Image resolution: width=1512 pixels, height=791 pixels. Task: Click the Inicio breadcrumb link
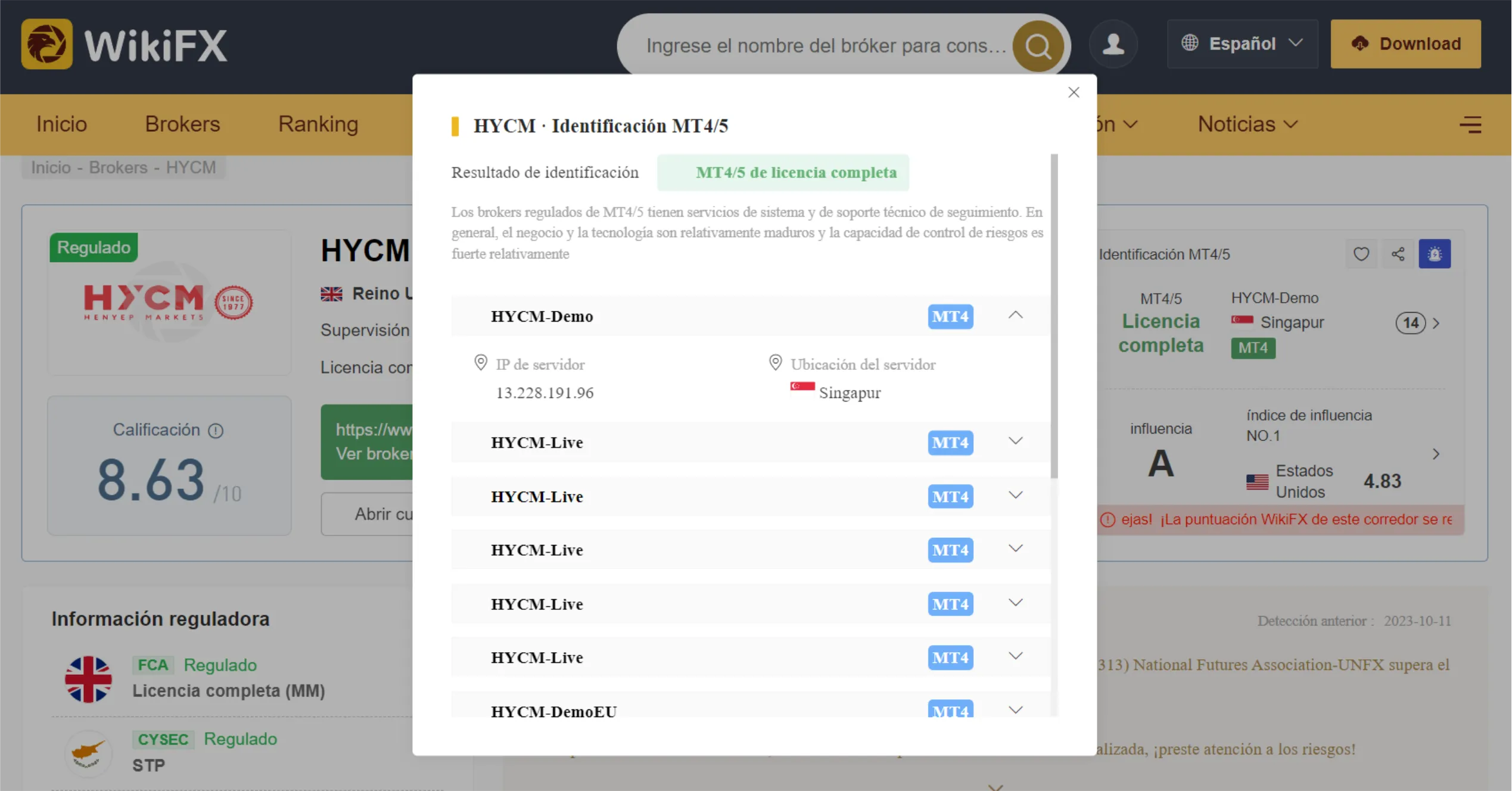pos(51,167)
